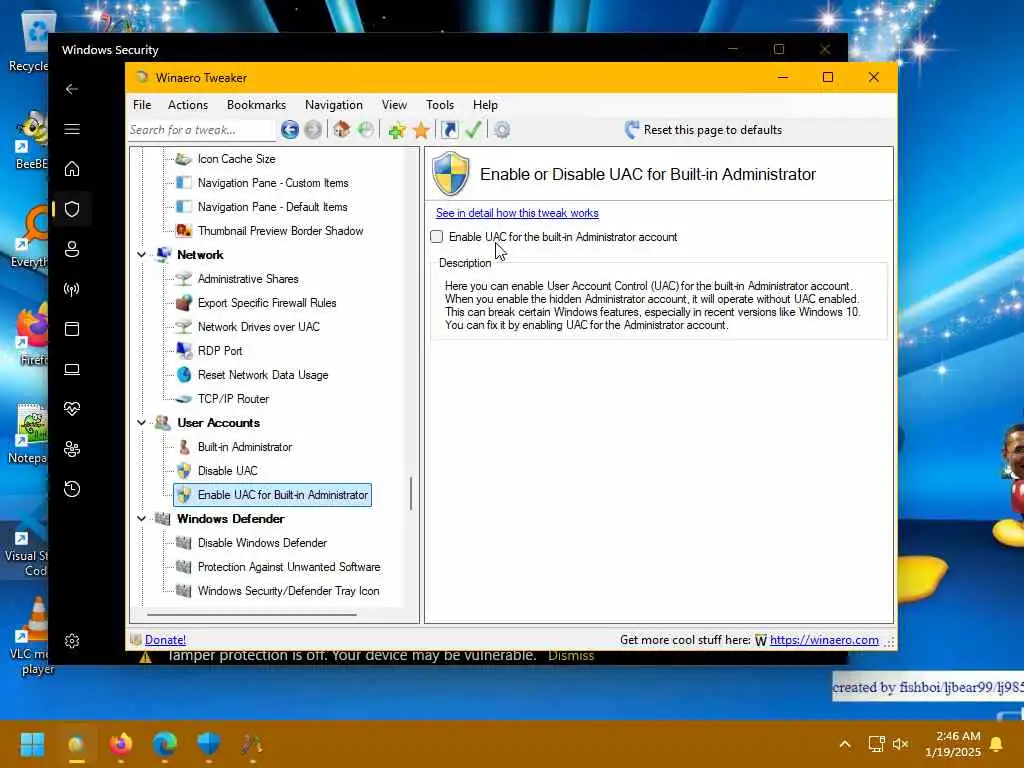
Task: Open Windows Security settings gear icon
Action: click(72, 641)
